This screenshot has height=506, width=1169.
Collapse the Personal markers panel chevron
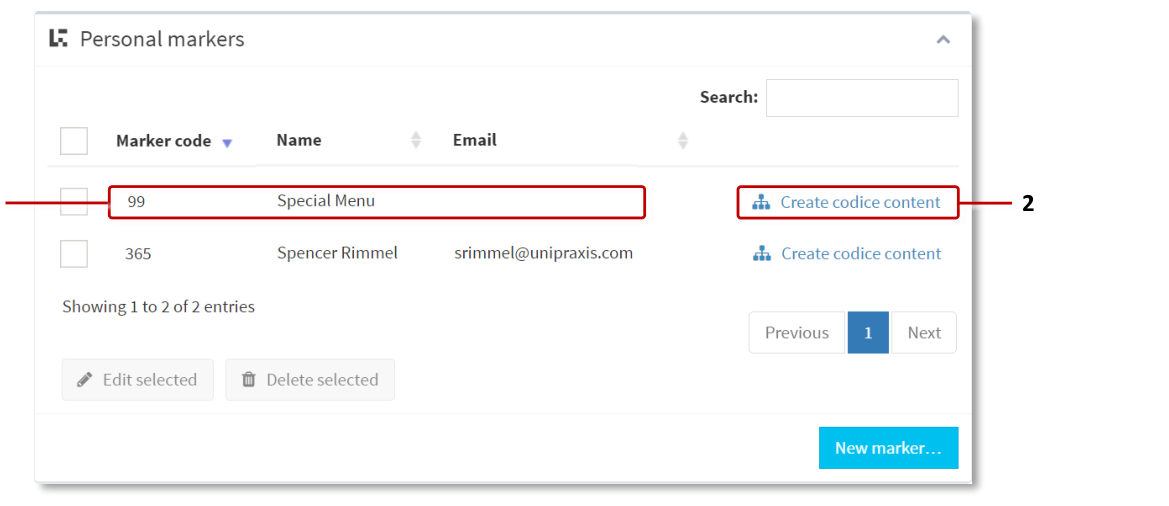pyautogui.click(x=943, y=40)
